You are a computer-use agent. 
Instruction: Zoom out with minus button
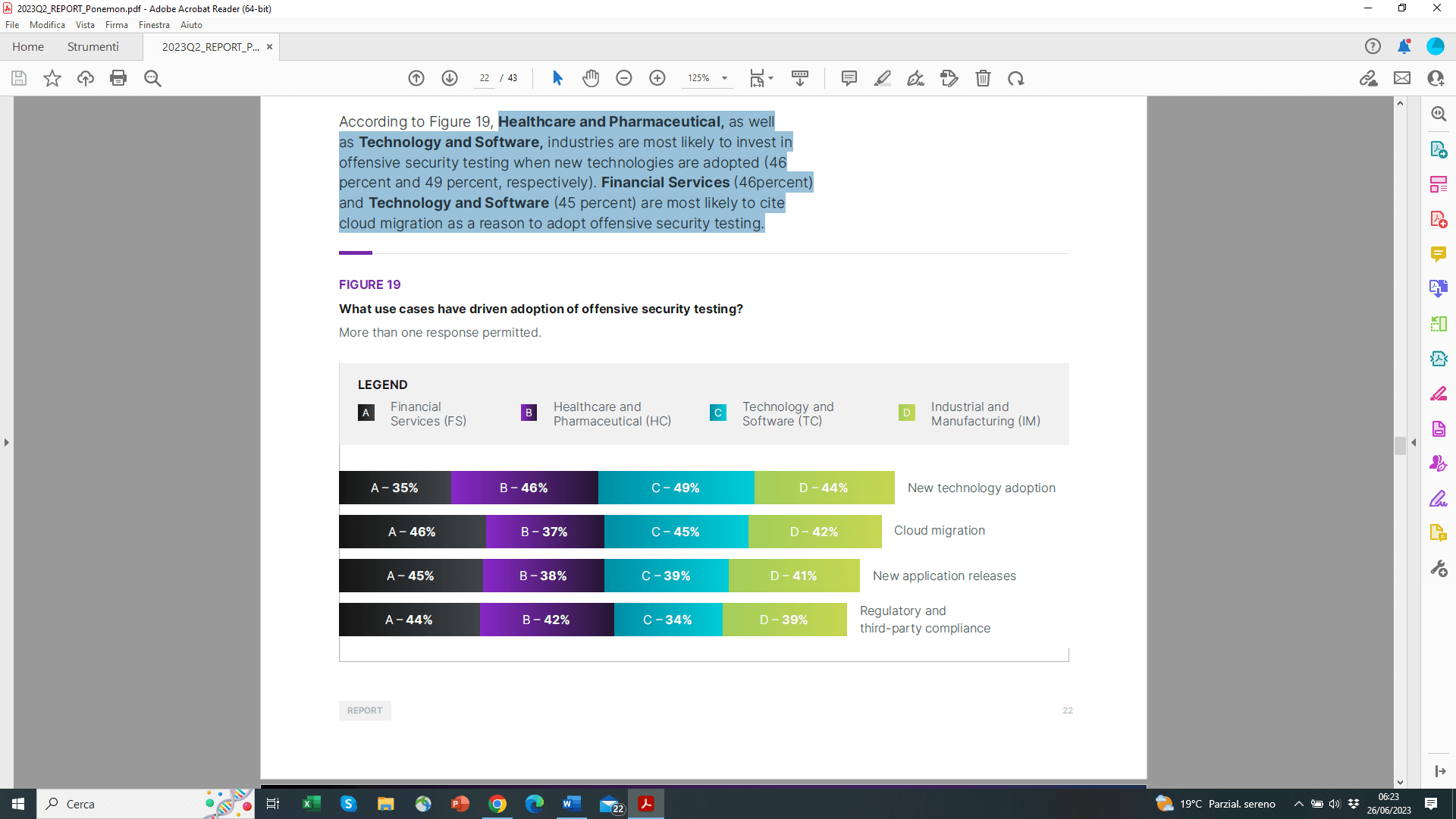[624, 78]
